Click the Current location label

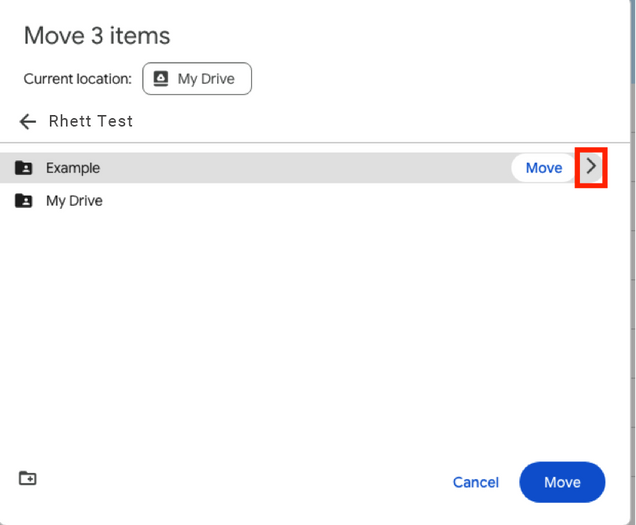click(x=78, y=79)
